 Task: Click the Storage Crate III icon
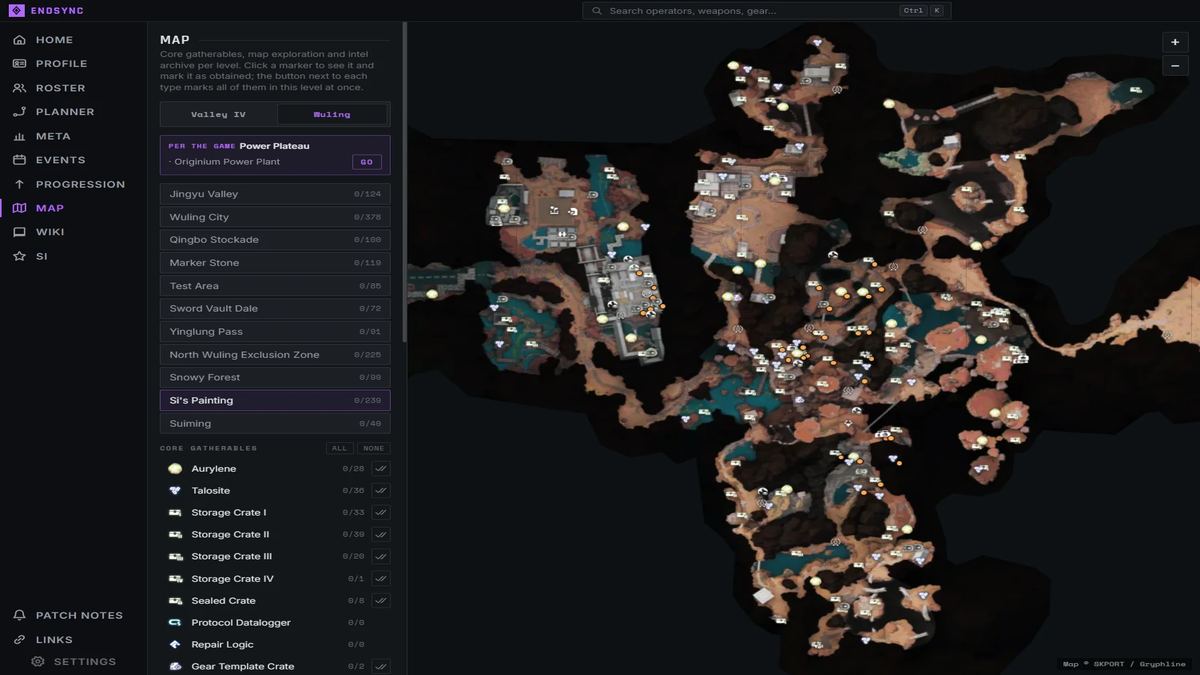point(175,556)
